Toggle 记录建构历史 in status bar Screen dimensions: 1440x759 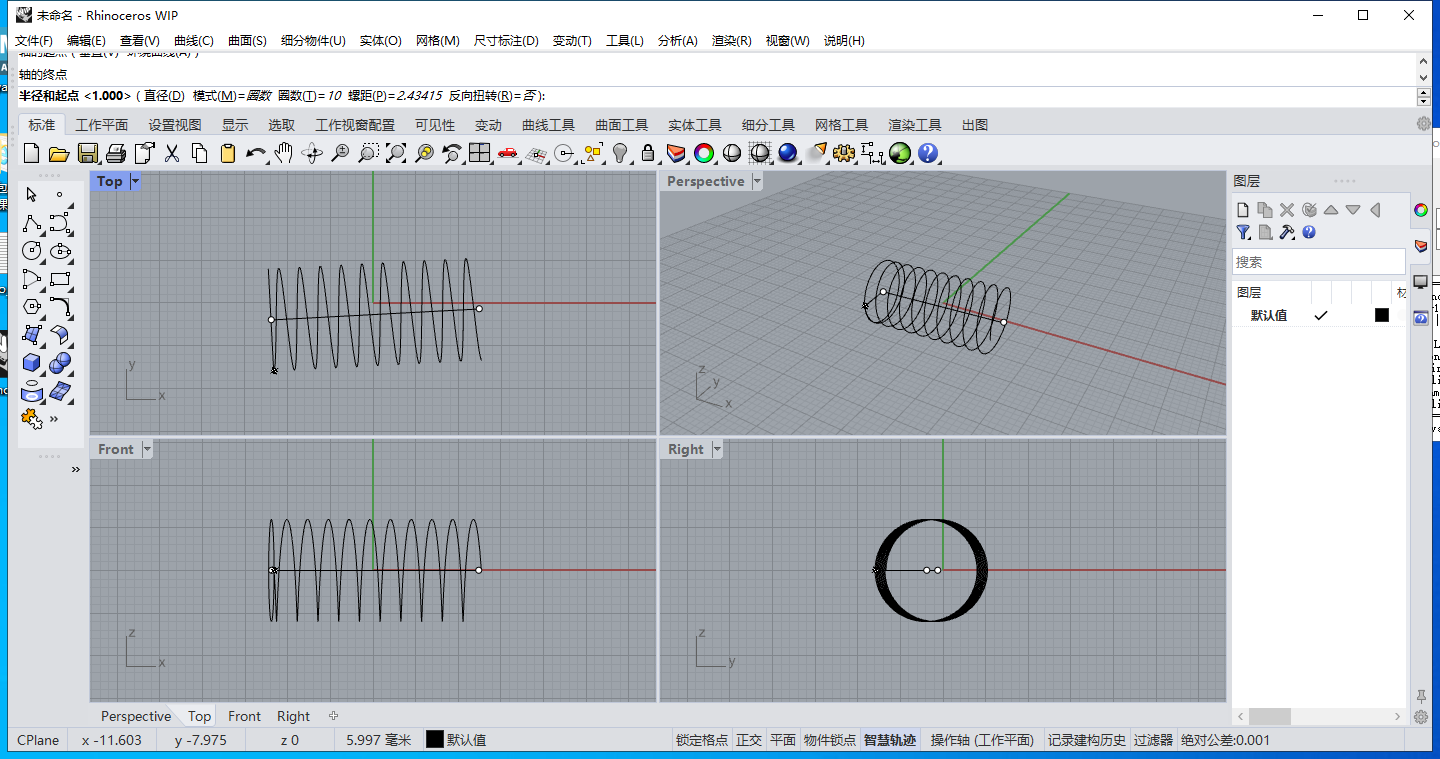1086,740
